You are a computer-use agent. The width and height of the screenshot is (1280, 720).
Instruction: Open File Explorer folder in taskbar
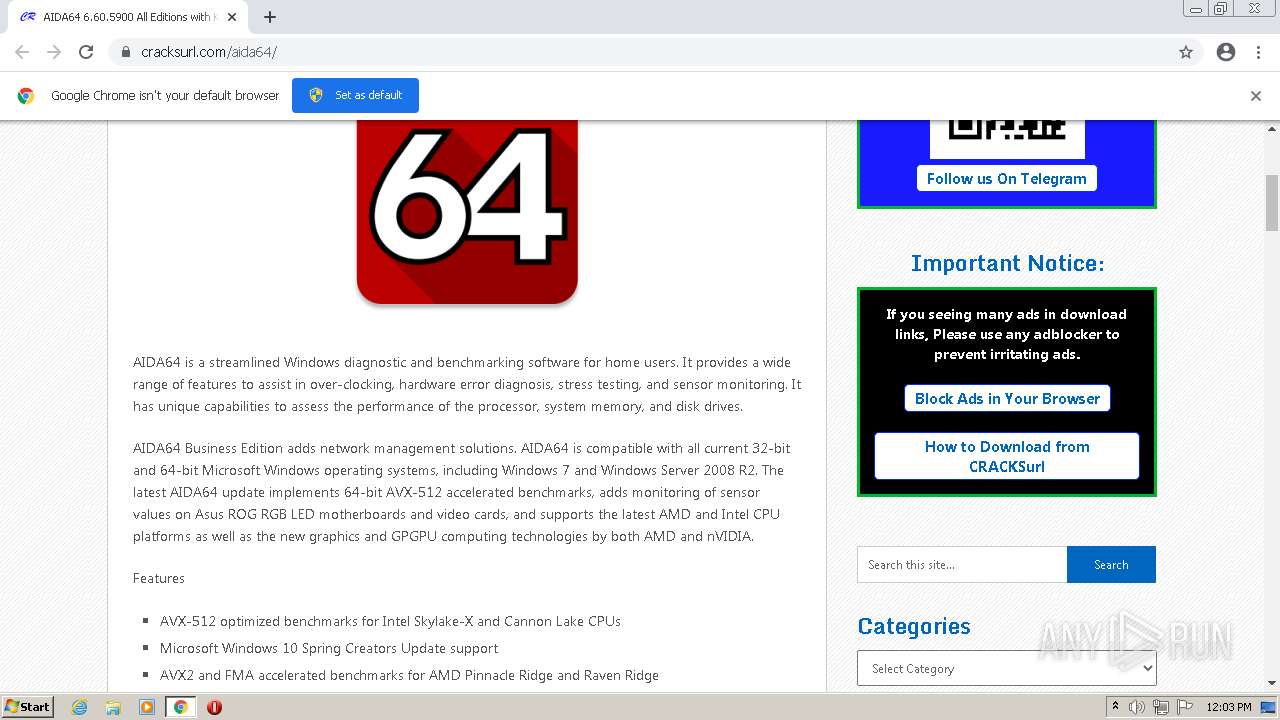(113, 707)
